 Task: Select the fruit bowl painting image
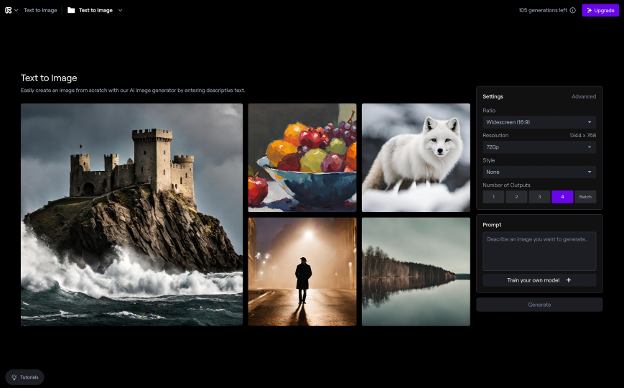(302, 158)
